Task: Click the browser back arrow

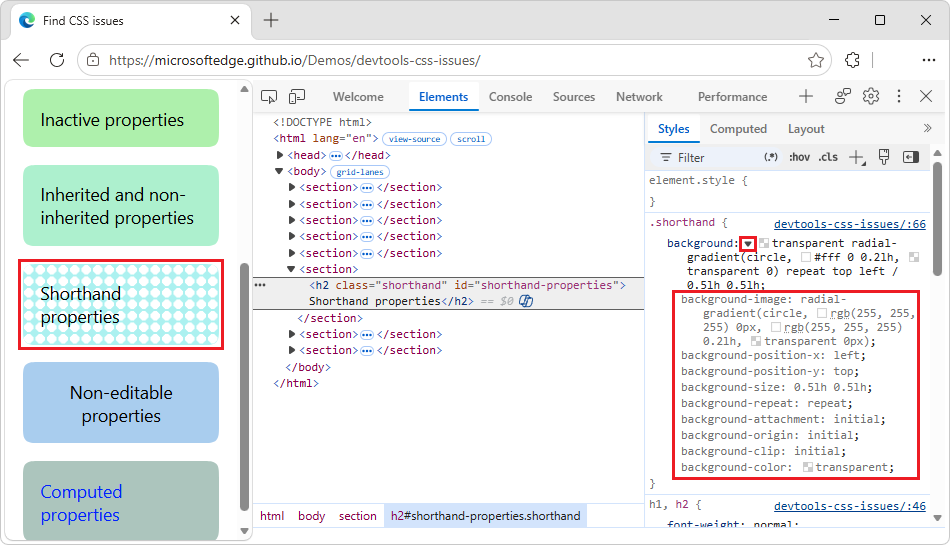Action: [21, 60]
